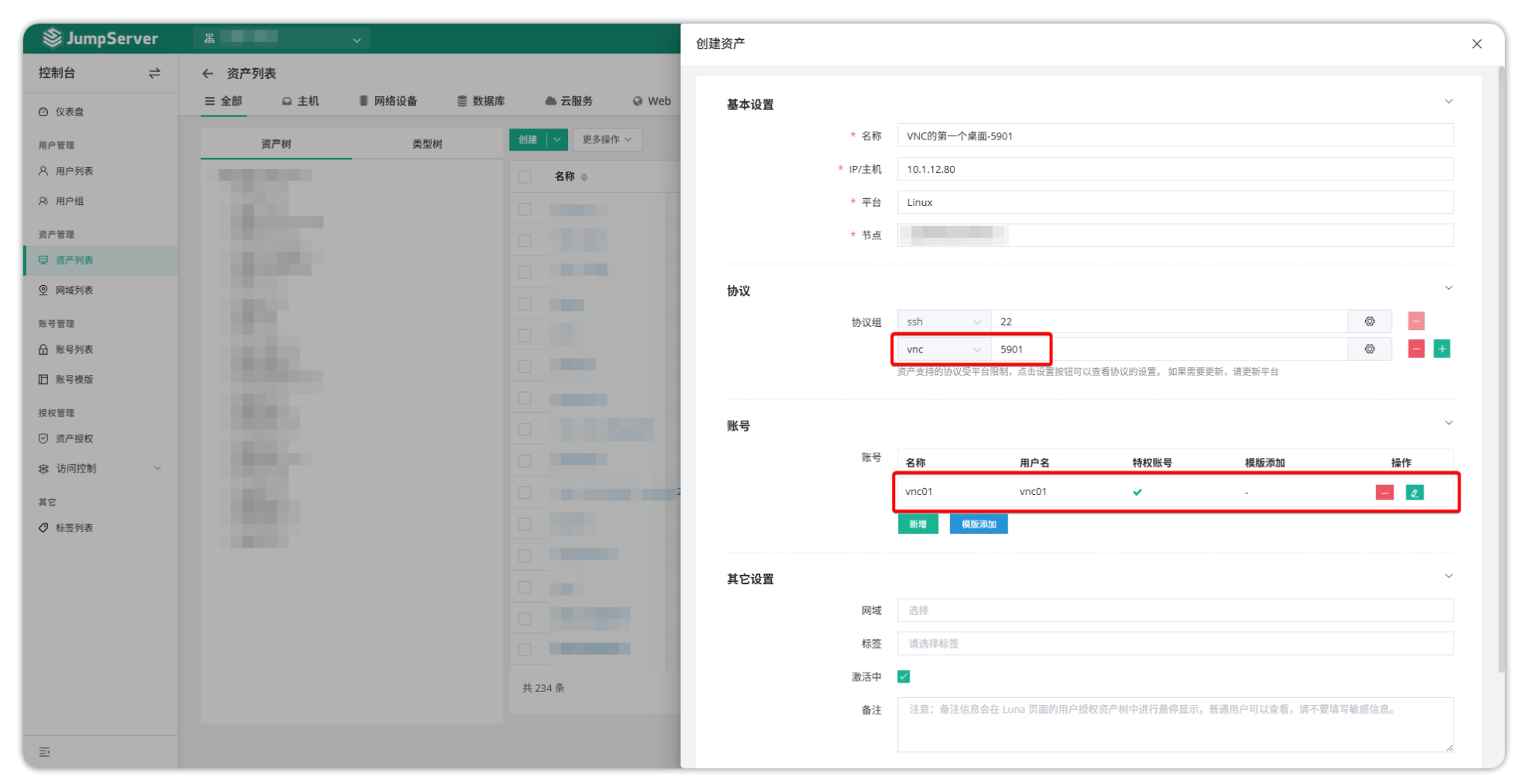Switch to the 类型树 tab
The image size is (1528, 784).
coord(427,143)
